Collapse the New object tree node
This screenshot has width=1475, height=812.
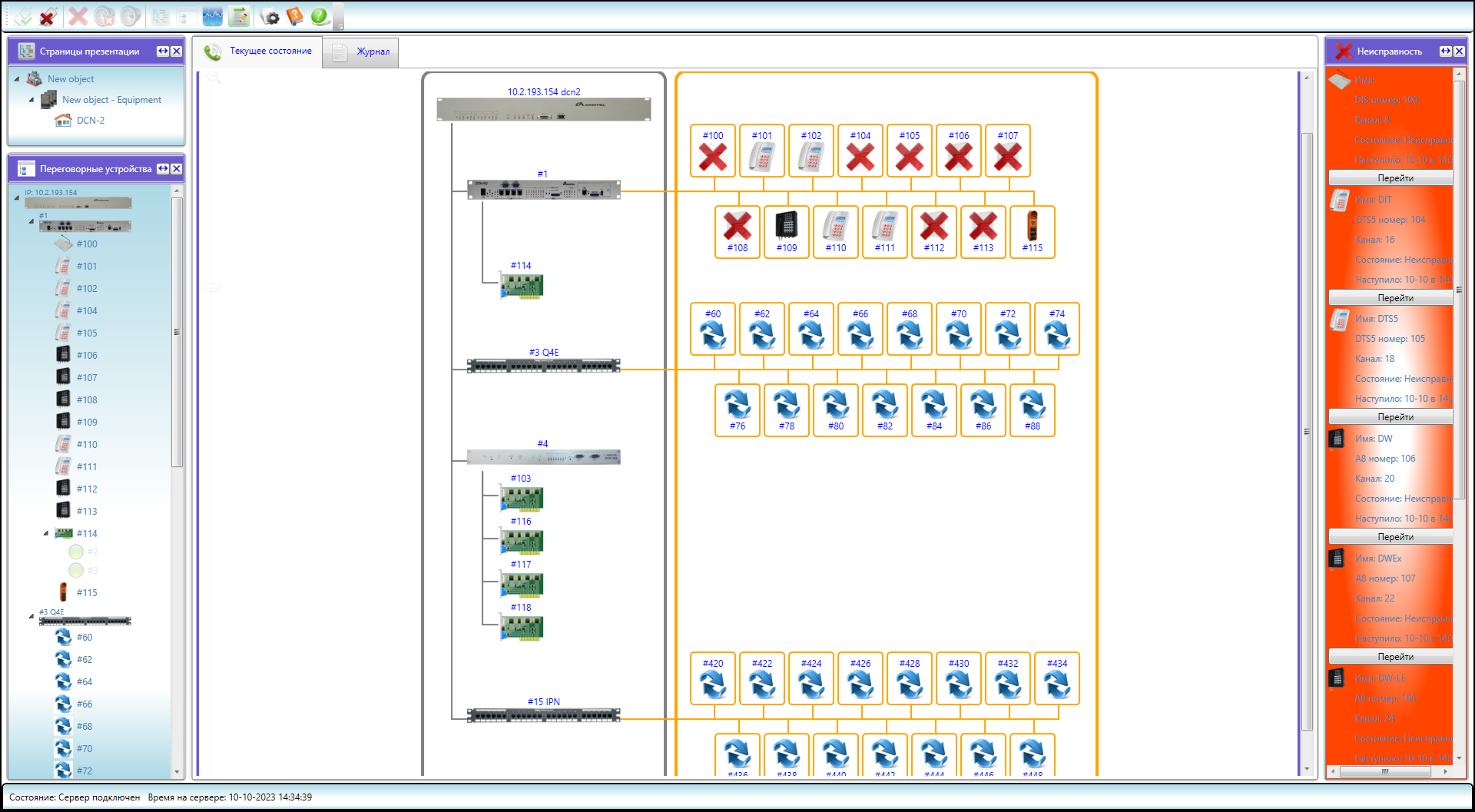click(17, 79)
